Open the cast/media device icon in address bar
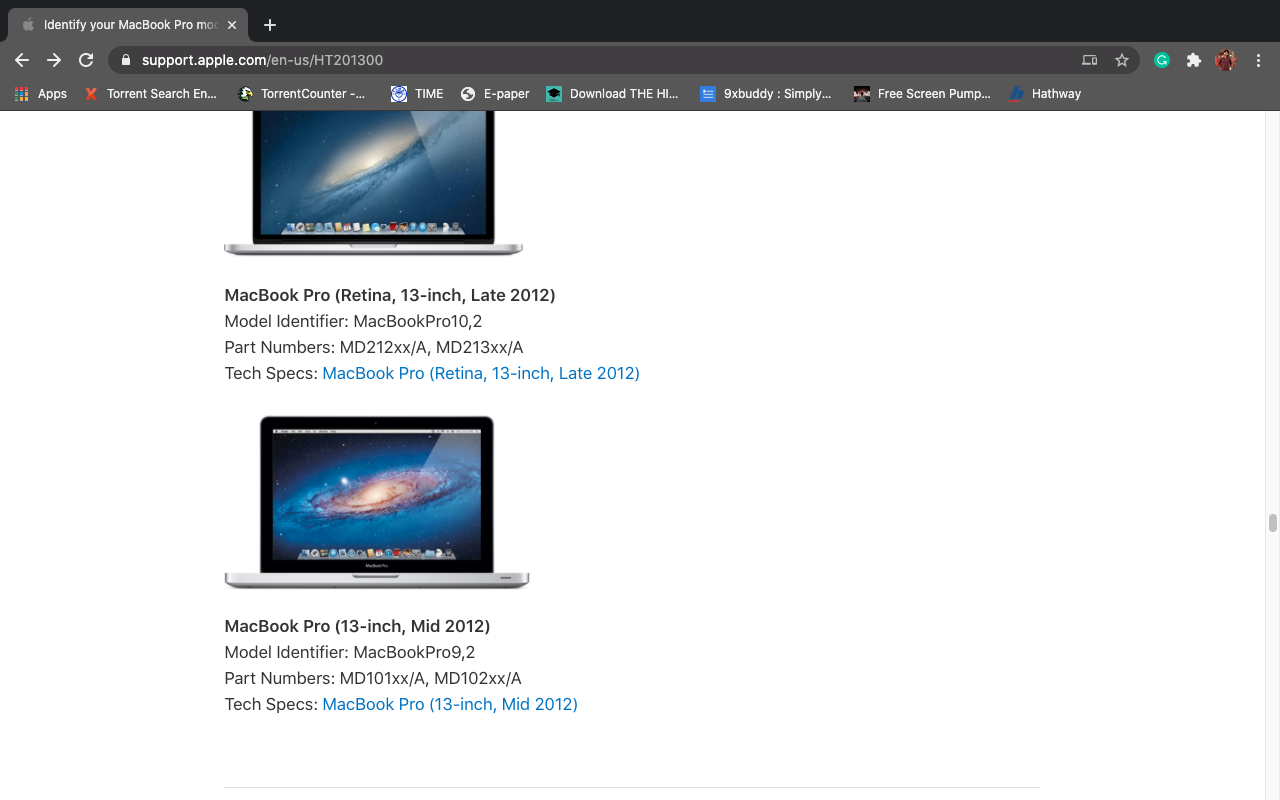 click(x=1090, y=60)
